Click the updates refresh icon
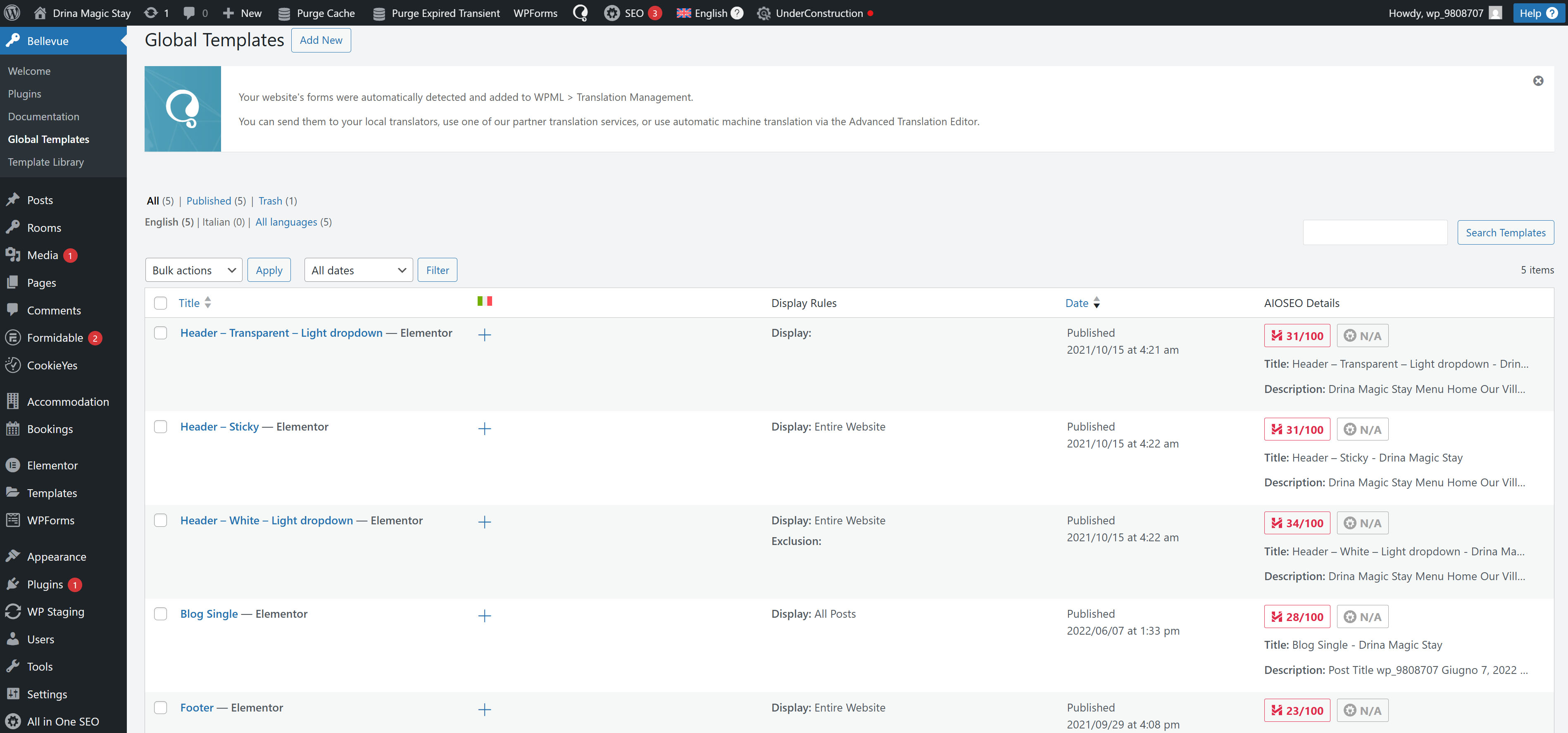This screenshot has height=733, width=1568. pos(151,13)
